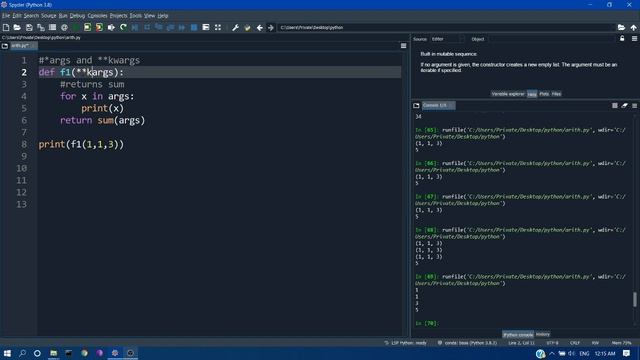The height and width of the screenshot is (360, 640).
Task: Open the Projects menu
Action: point(118,16)
